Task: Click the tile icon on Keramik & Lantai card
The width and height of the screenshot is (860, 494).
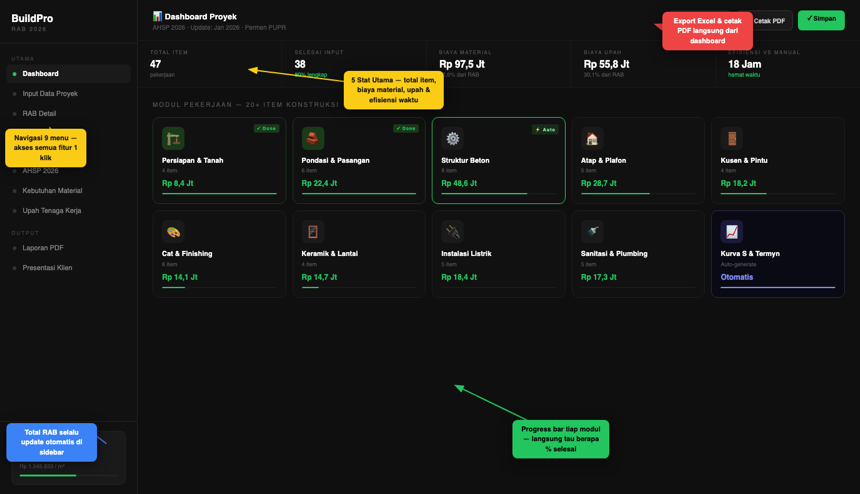Action: 313,232
